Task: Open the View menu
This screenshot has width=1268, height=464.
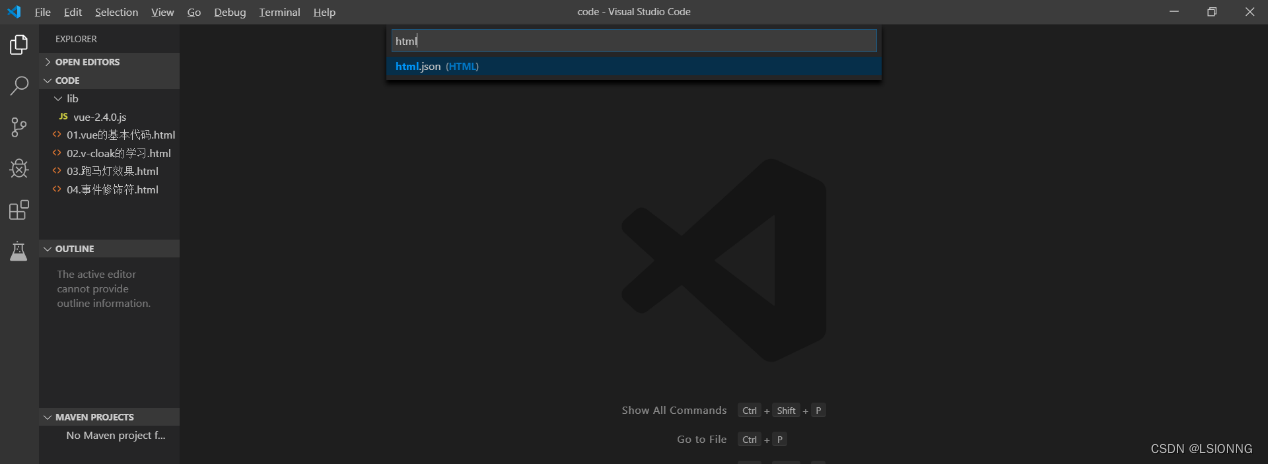Action: [x=163, y=12]
